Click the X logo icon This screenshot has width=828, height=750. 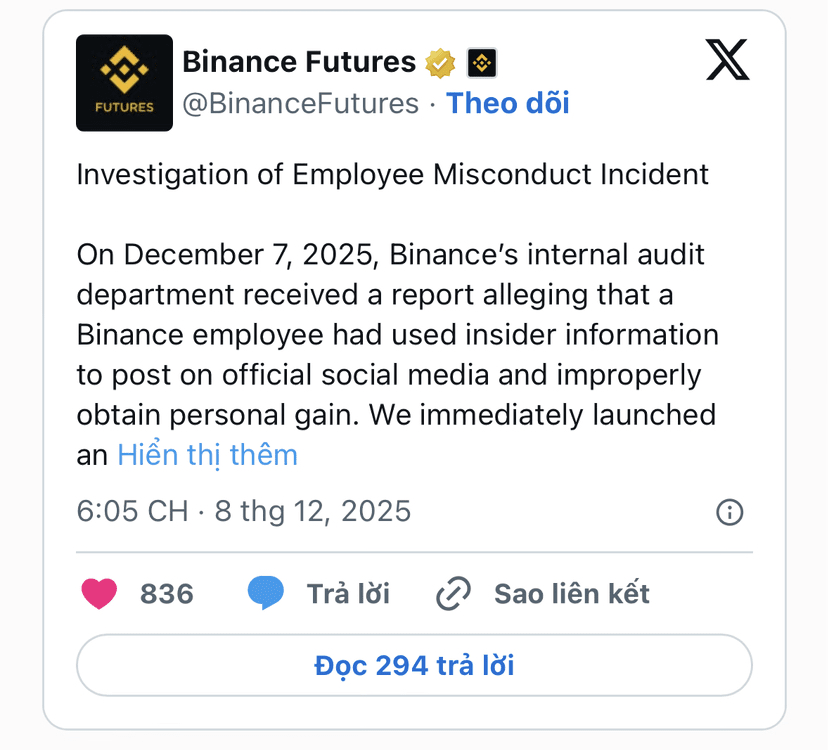[727, 60]
